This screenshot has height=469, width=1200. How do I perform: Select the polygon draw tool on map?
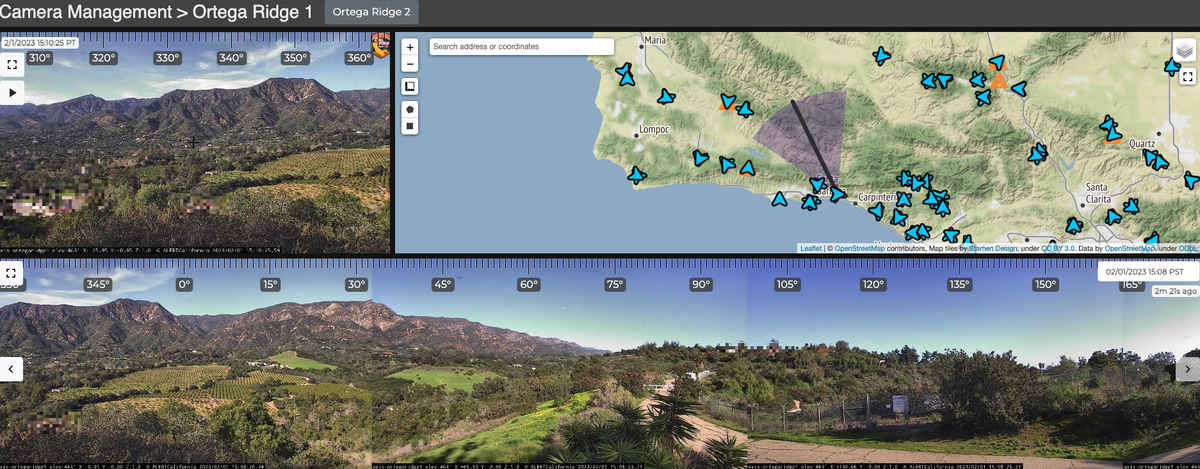(x=410, y=108)
